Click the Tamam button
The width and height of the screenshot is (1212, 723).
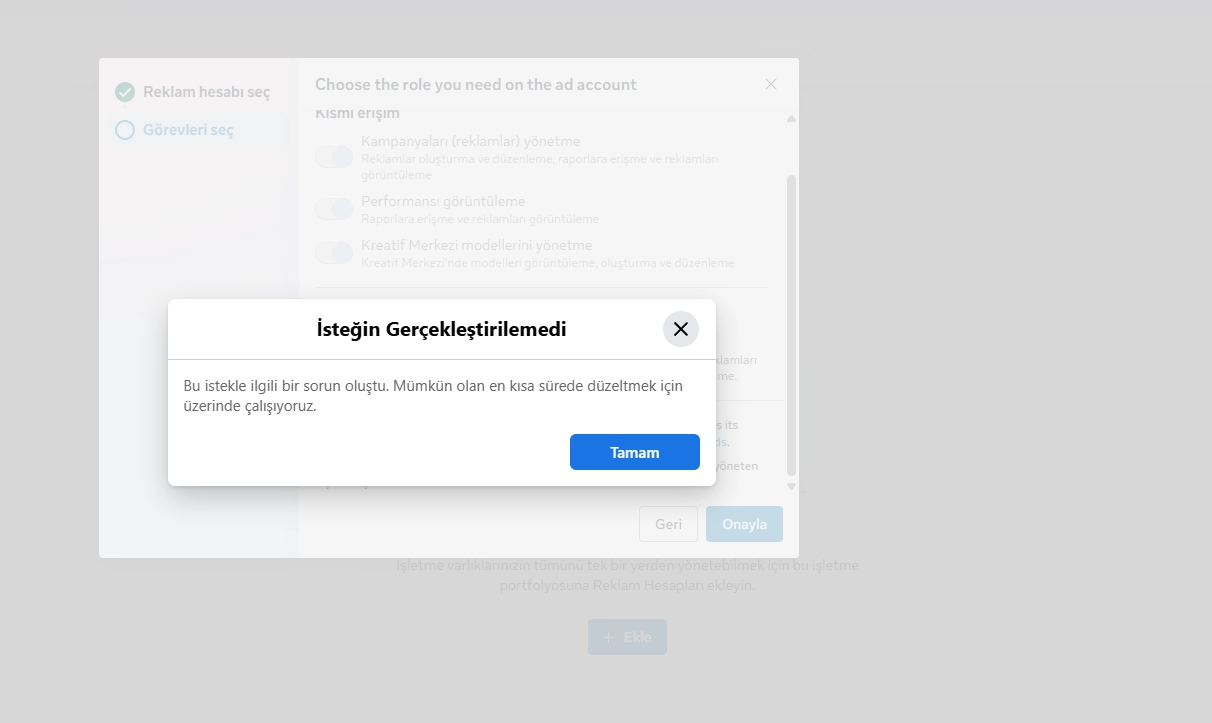(635, 452)
